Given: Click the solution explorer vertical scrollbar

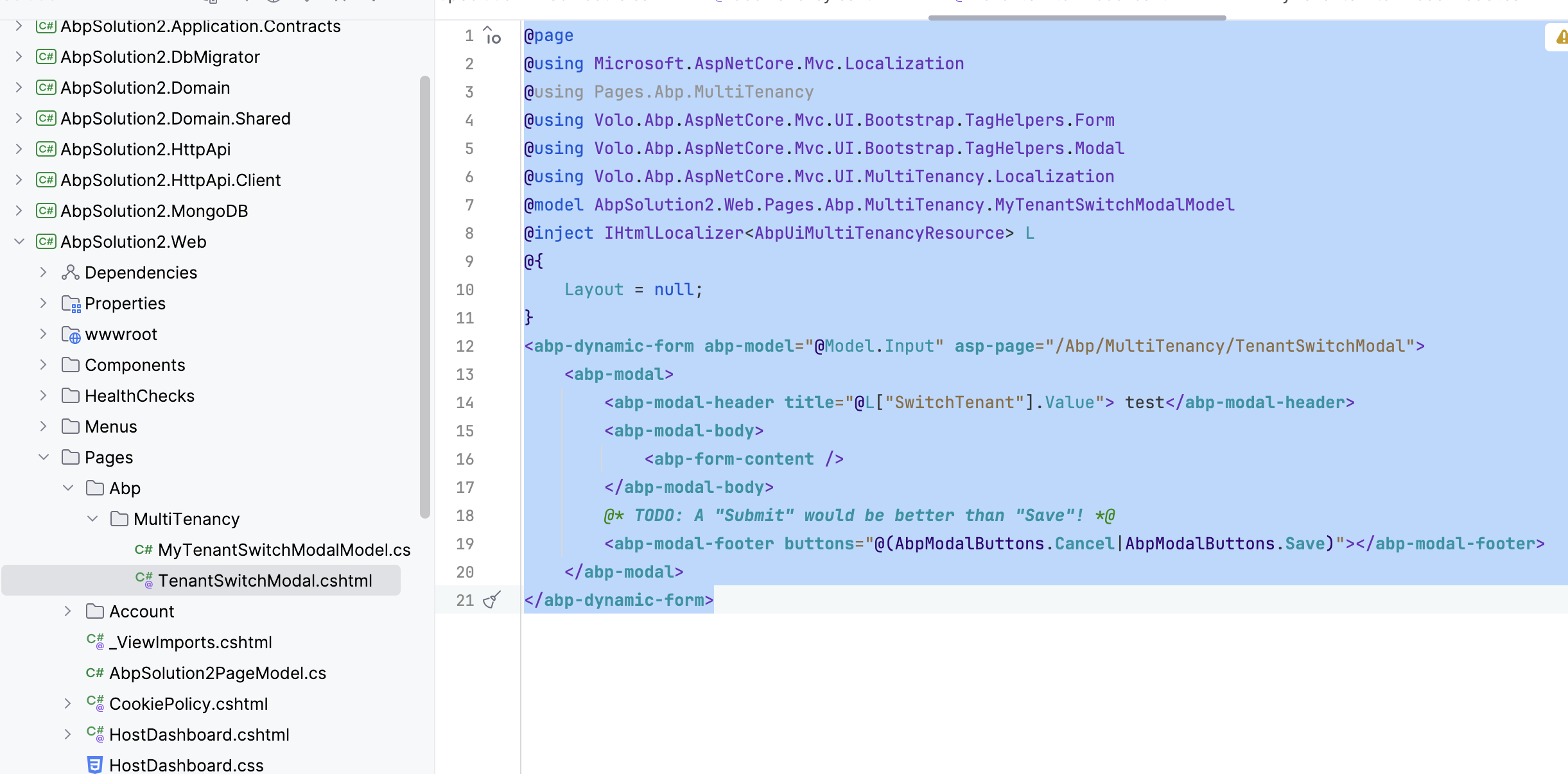Looking at the screenshot, I should point(424,295).
